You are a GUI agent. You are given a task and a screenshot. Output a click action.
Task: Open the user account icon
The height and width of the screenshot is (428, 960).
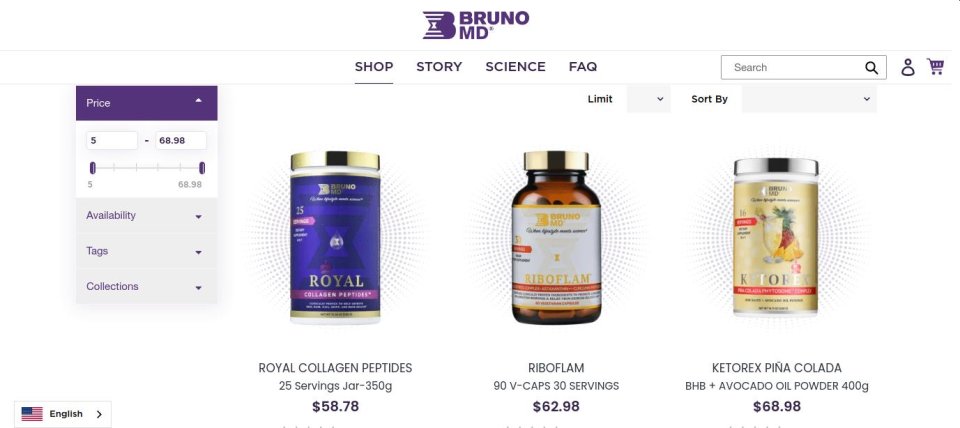point(907,67)
